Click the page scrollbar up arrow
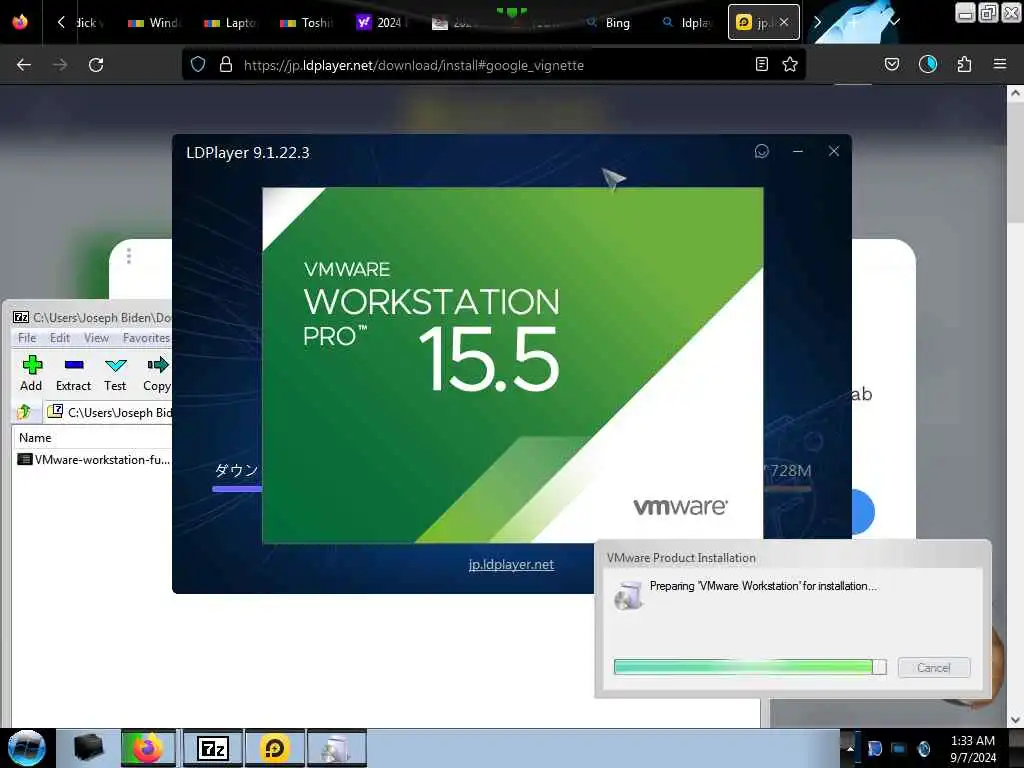The height and width of the screenshot is (768, 1024). pos(1015,93)
